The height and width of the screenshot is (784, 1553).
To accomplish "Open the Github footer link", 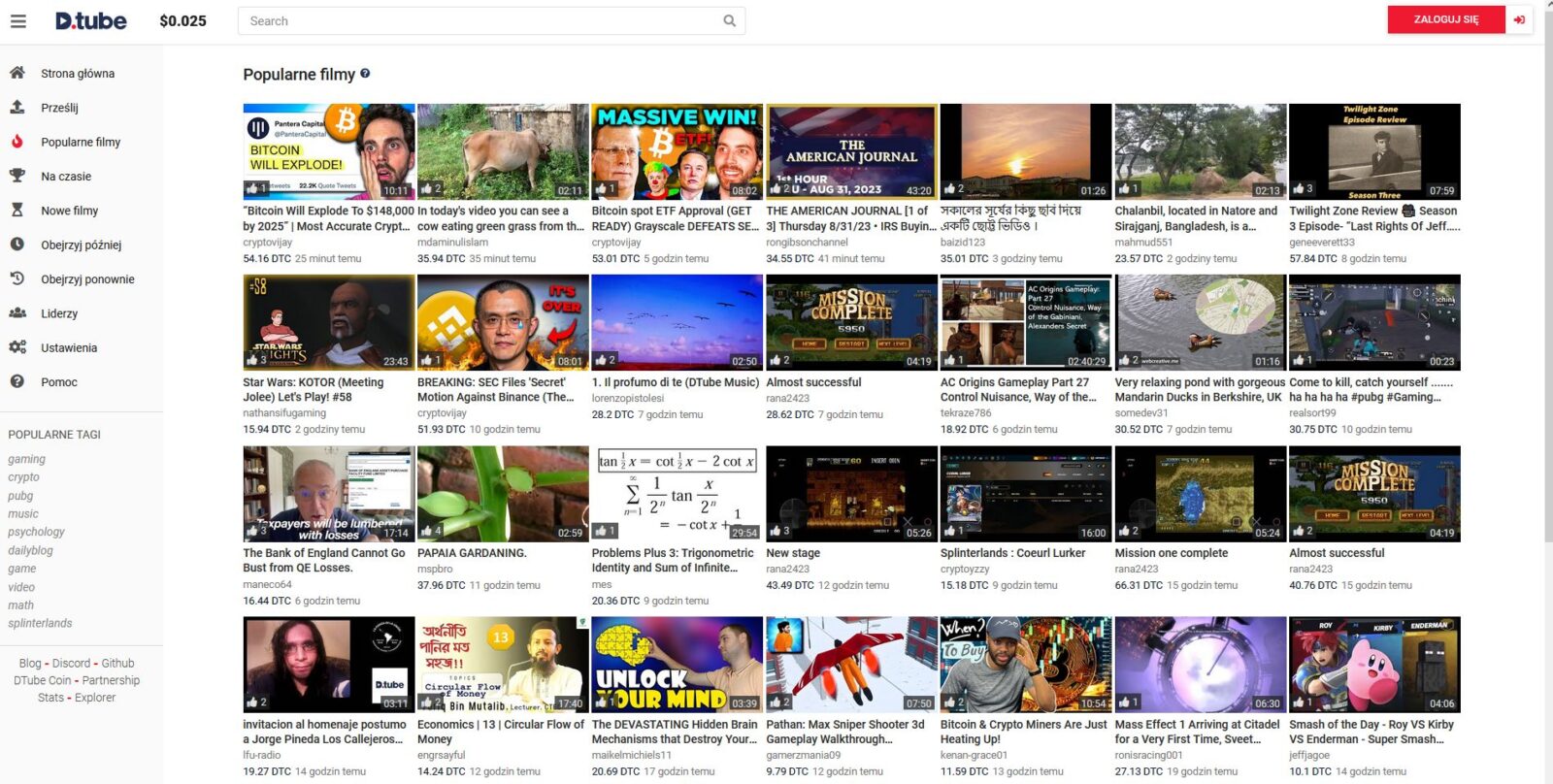I will tap(118, 664).
